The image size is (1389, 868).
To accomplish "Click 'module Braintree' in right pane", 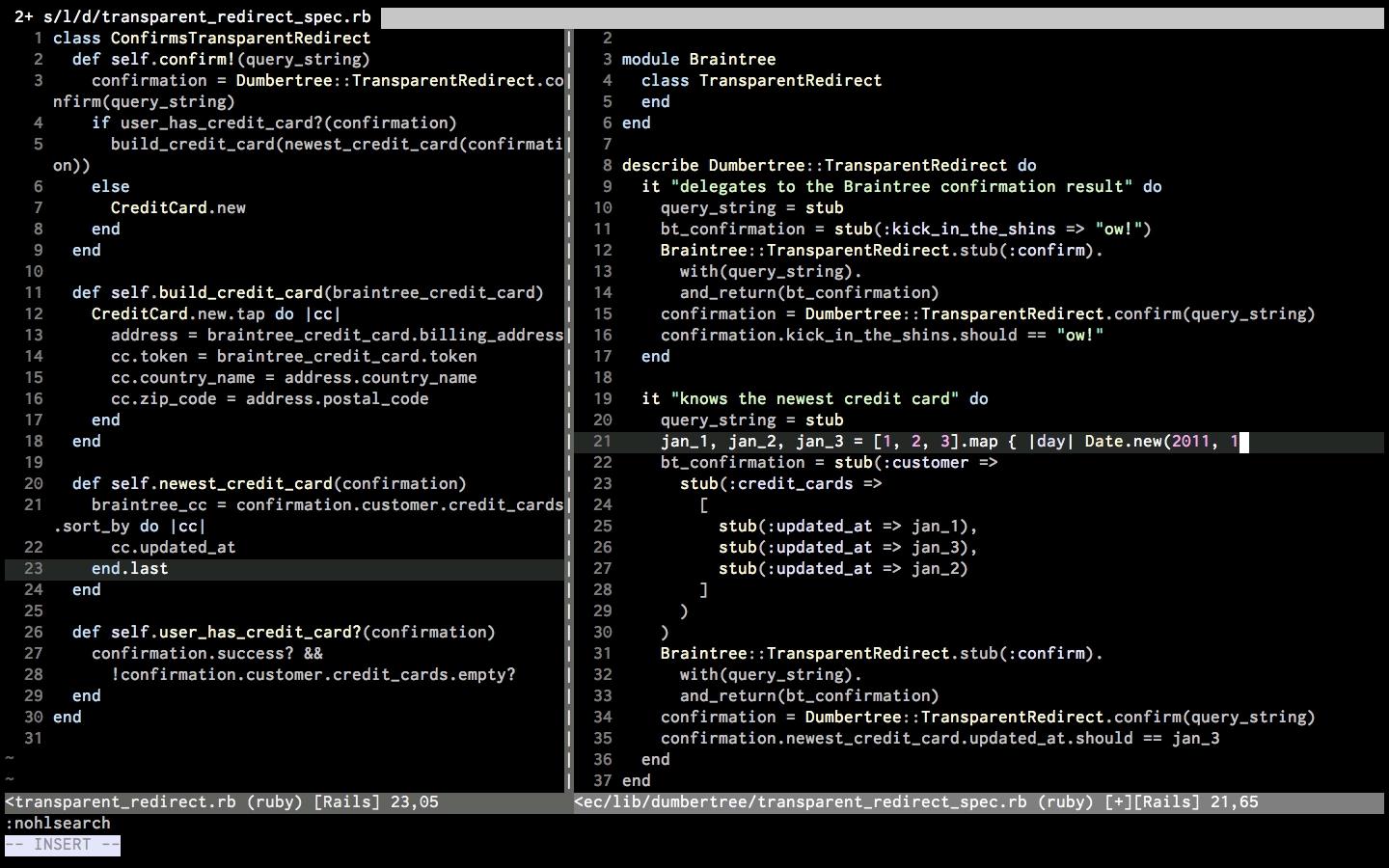I will (699, 59).
